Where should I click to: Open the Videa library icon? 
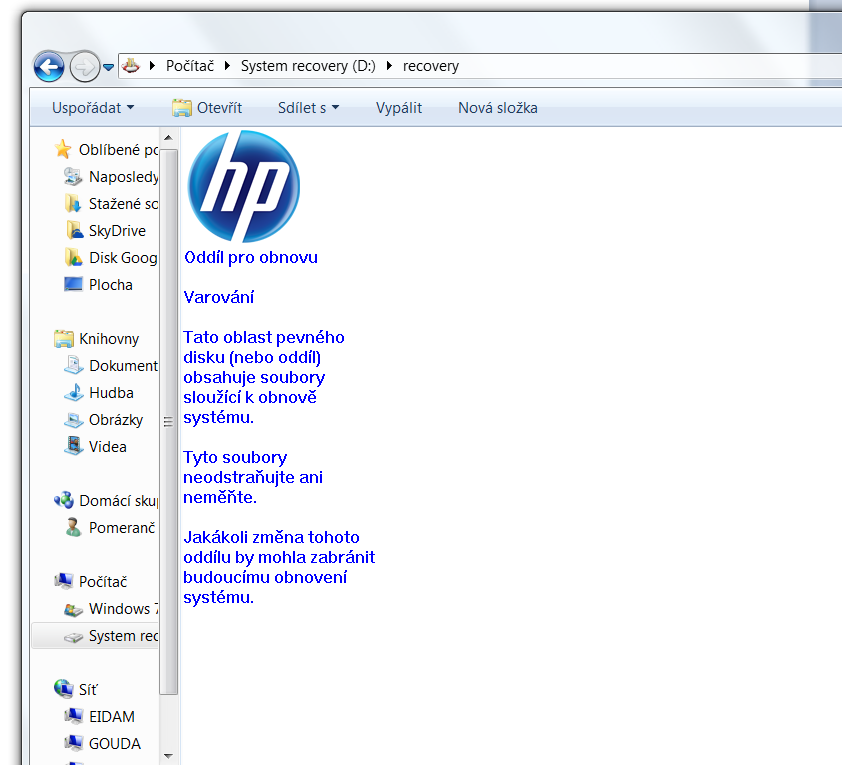coord(73,447)
